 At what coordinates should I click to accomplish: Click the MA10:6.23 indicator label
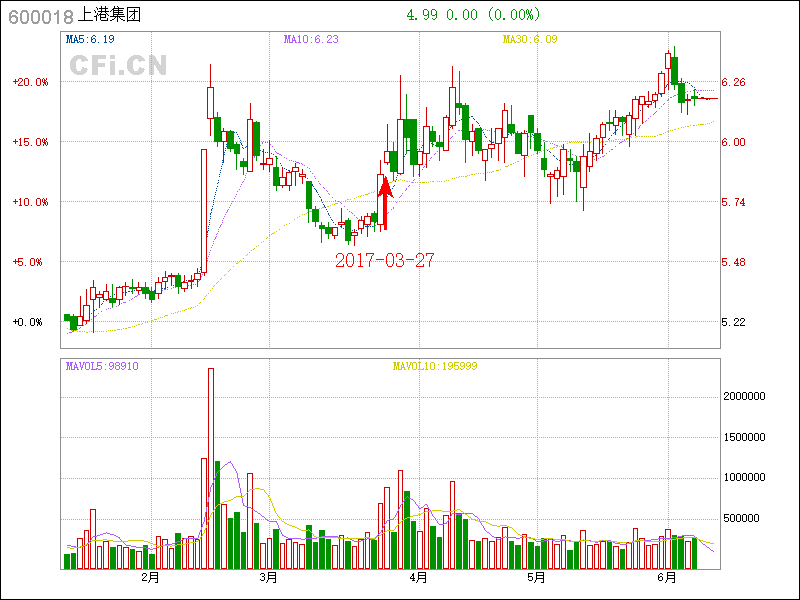[311, 39]
